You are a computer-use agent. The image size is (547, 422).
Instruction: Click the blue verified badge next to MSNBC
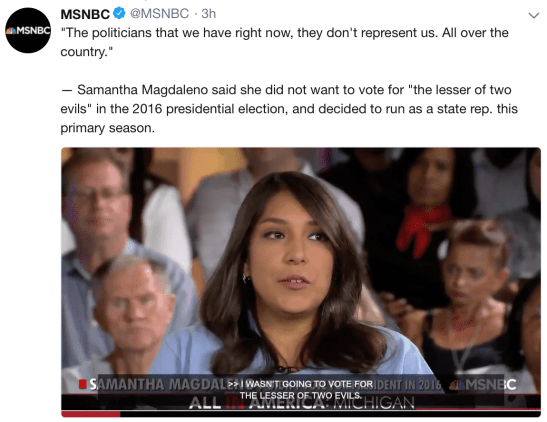[x=119, y=14]
